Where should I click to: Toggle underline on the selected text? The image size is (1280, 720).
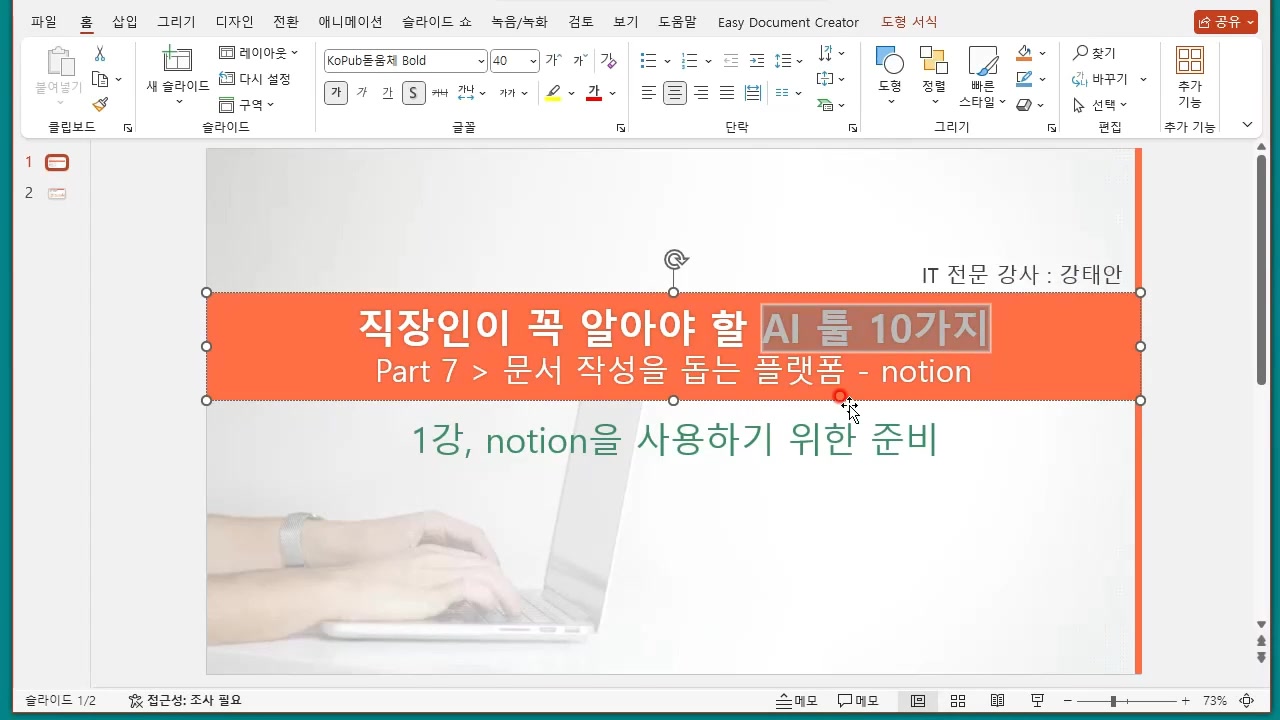tap(386, 92)
